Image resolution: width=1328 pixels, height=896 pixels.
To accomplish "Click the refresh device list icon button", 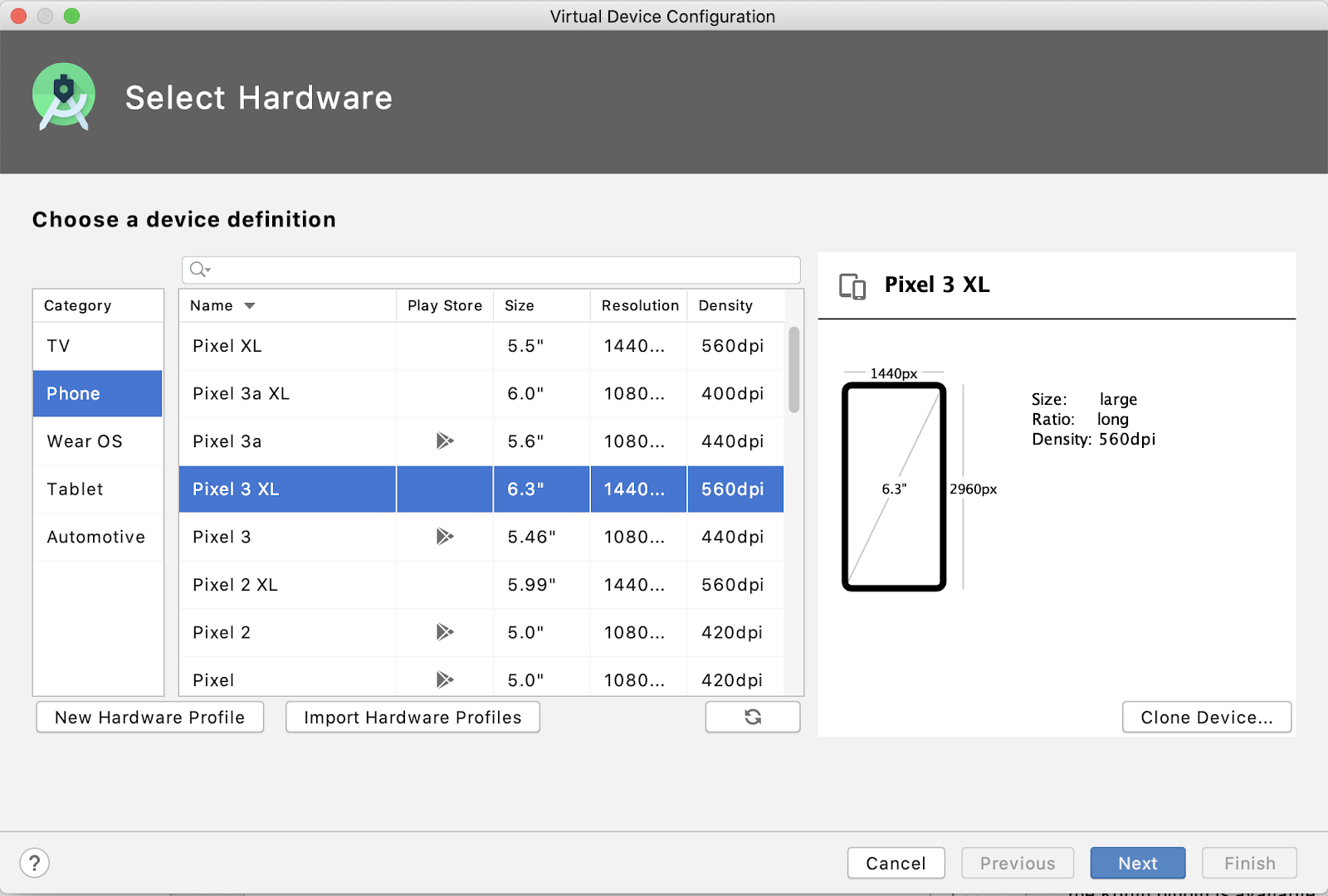I will [752, 717].
